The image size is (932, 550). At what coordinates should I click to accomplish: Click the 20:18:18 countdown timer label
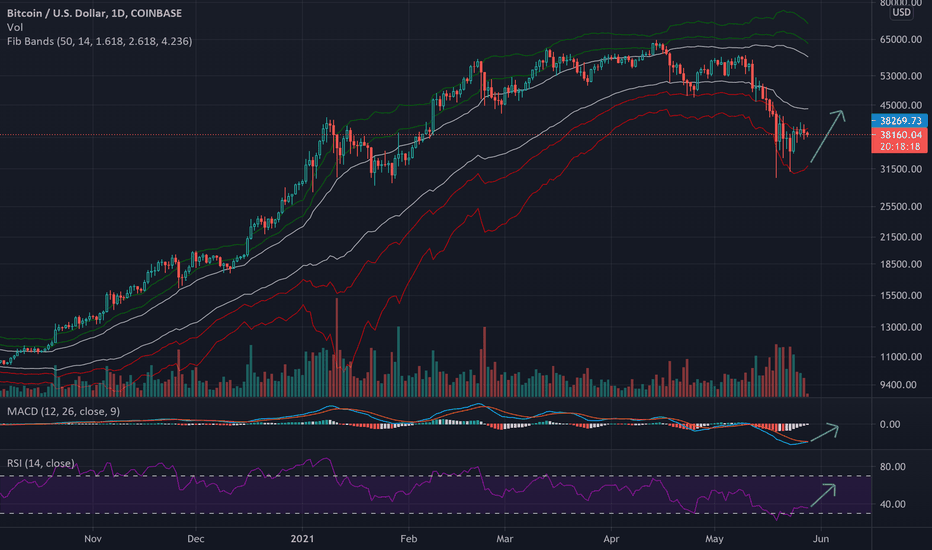tap(899, 146)
